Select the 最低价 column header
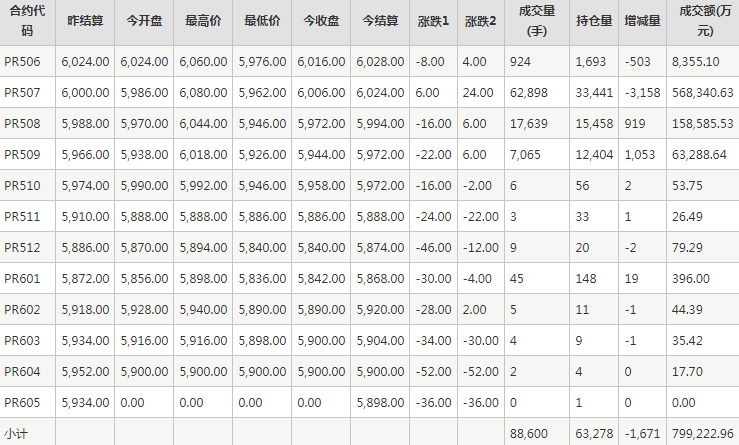This screenshot has width=739, height=445. pyautogui.click(x=262, y=21)
